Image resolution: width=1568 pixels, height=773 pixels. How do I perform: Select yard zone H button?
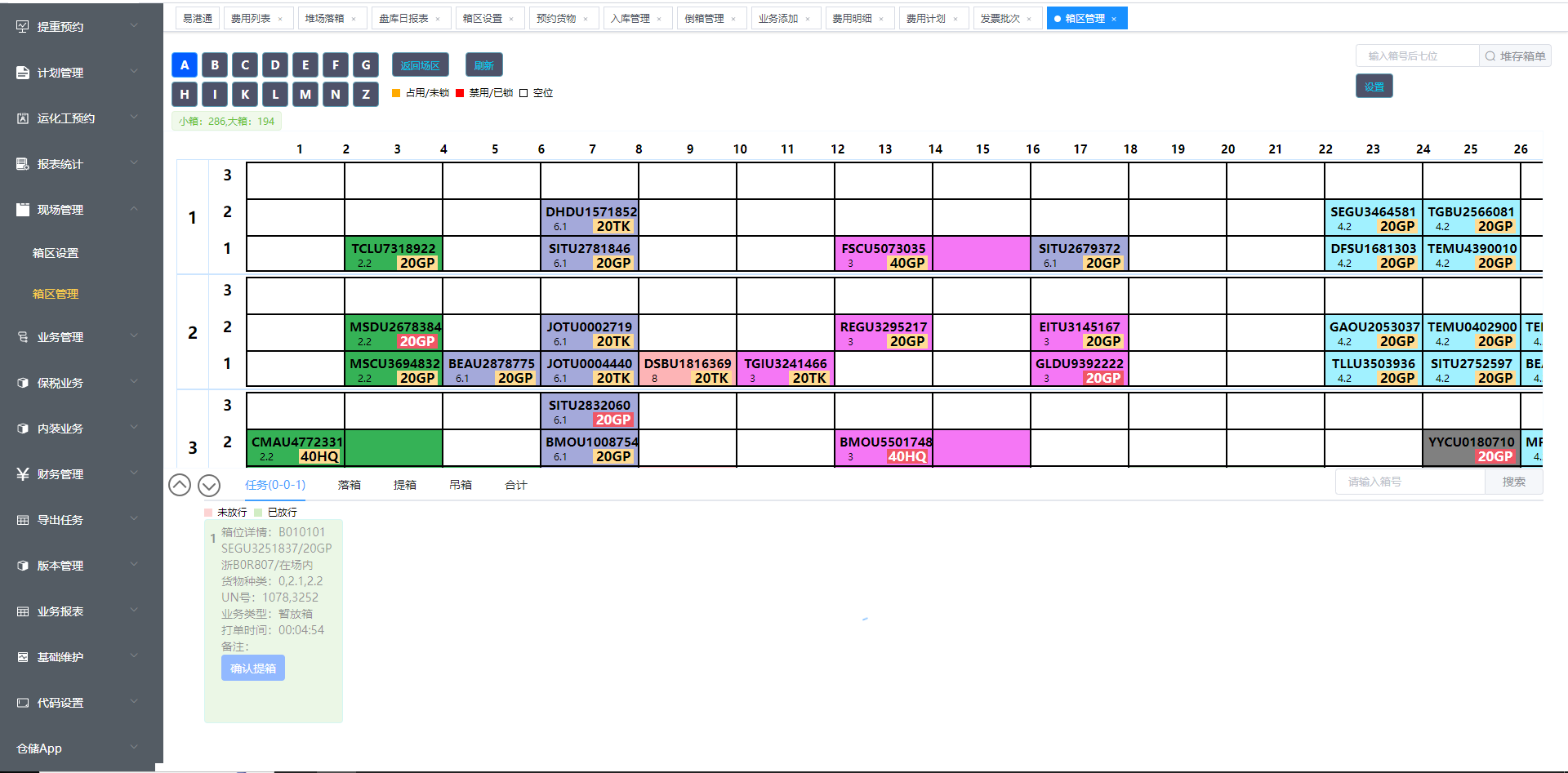[x=185, y=95]
